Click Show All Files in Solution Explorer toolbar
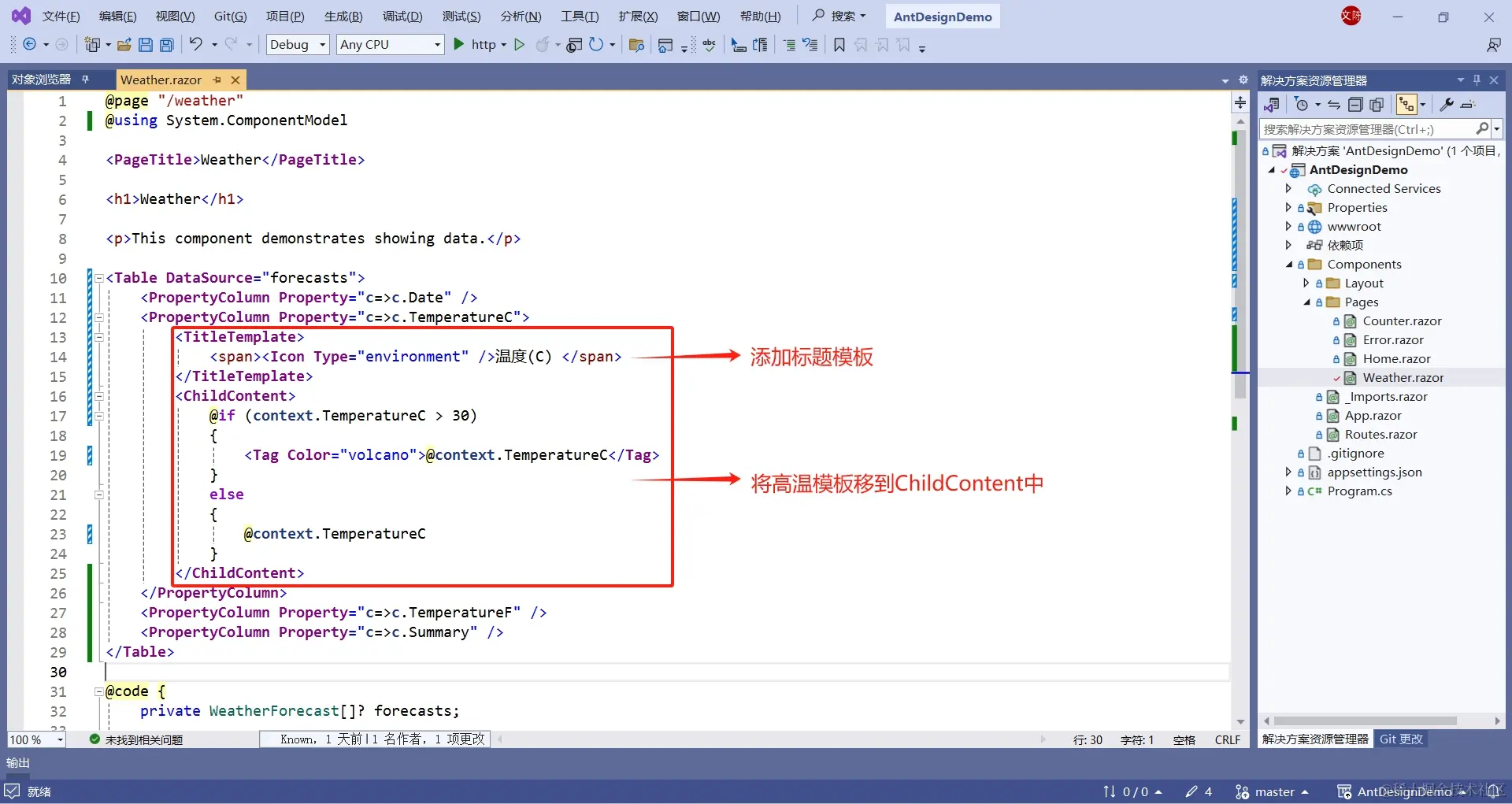 coord(1377,105)
